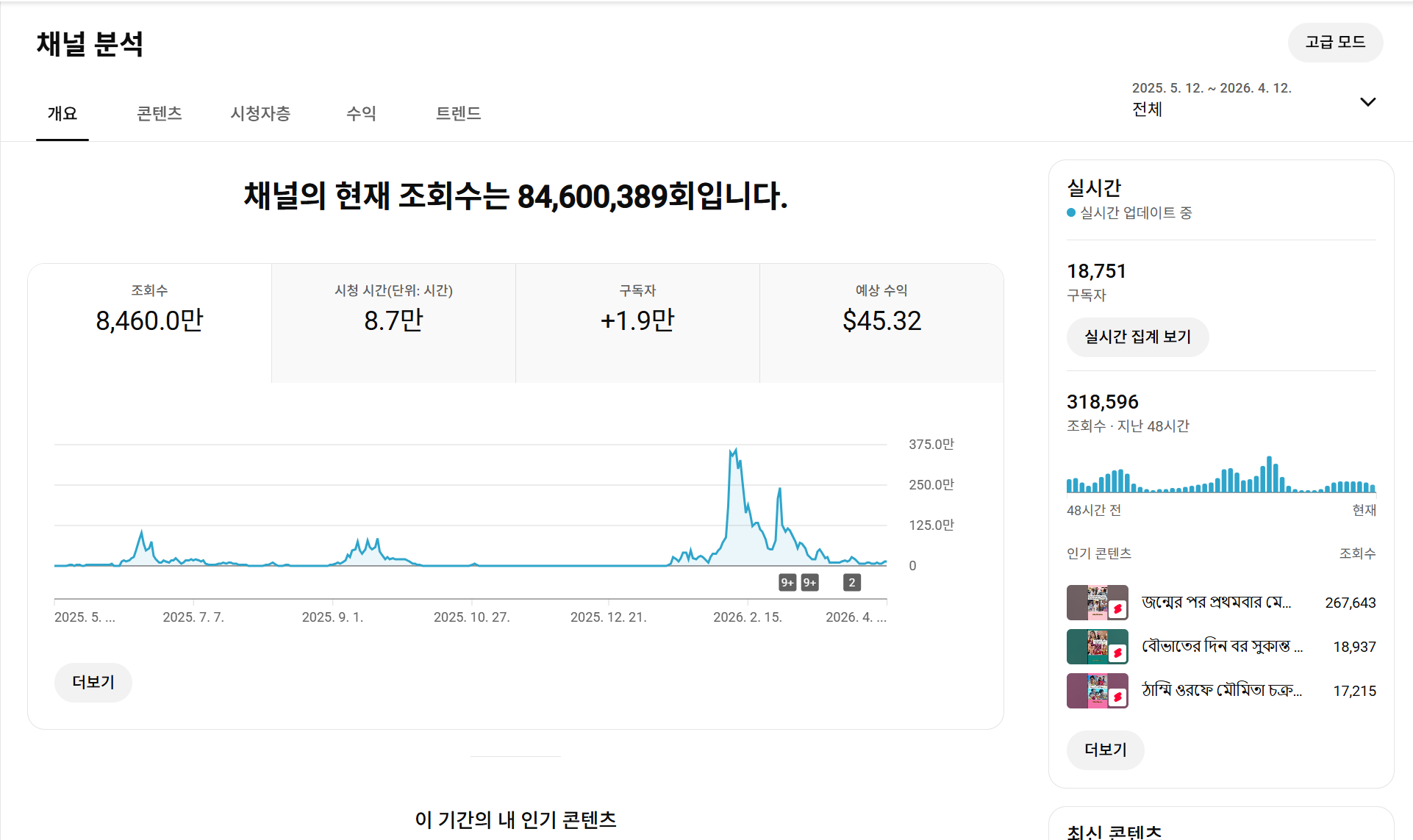The width and height of the screenshot is (1413, 840).
Task: Click the 2 videos marker on chart
Action: tap(851, 583)
